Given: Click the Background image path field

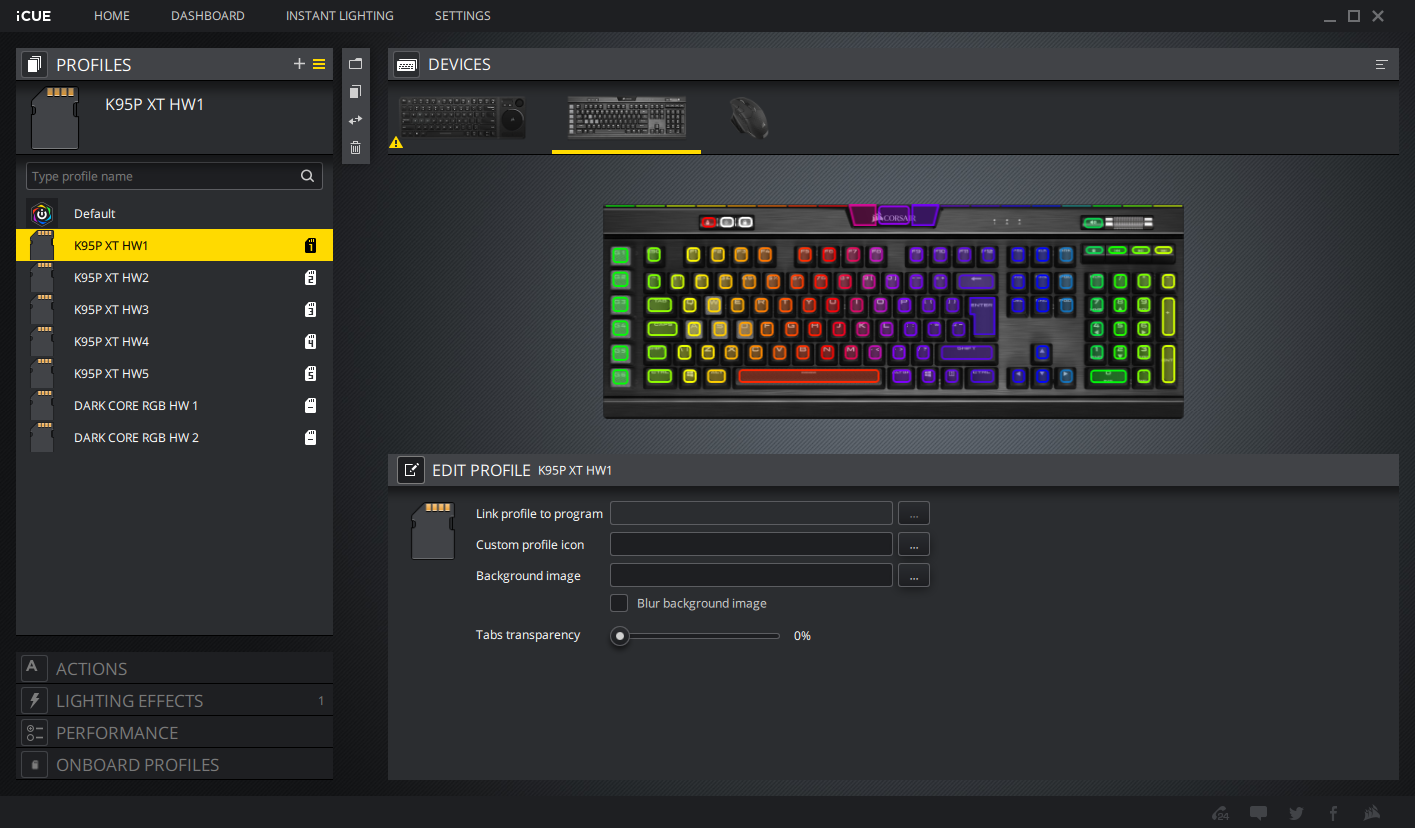Looking at the screenshot, I should pyautogui.click(x=751, y=575).
